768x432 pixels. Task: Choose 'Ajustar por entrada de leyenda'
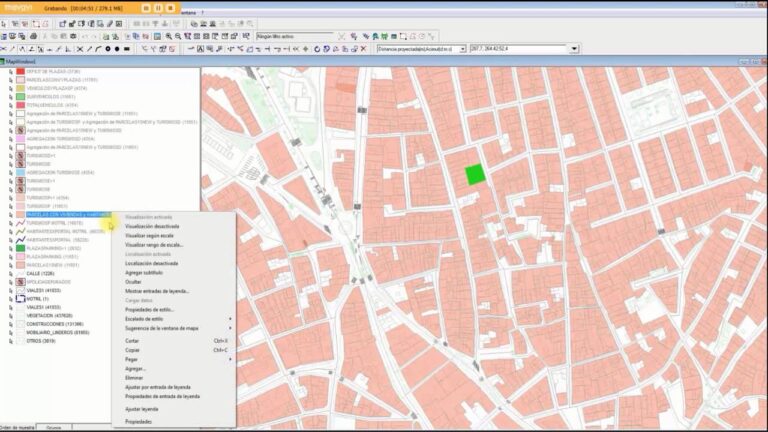point(158,387)
